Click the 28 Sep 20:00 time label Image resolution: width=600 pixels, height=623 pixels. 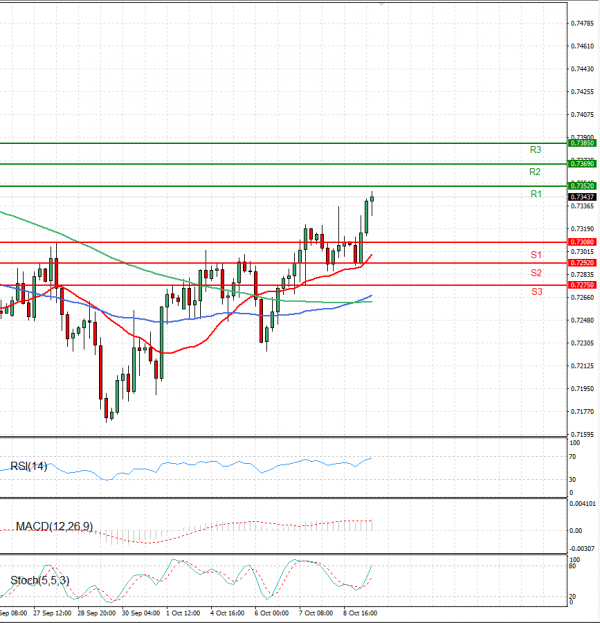tap(97, 613)
